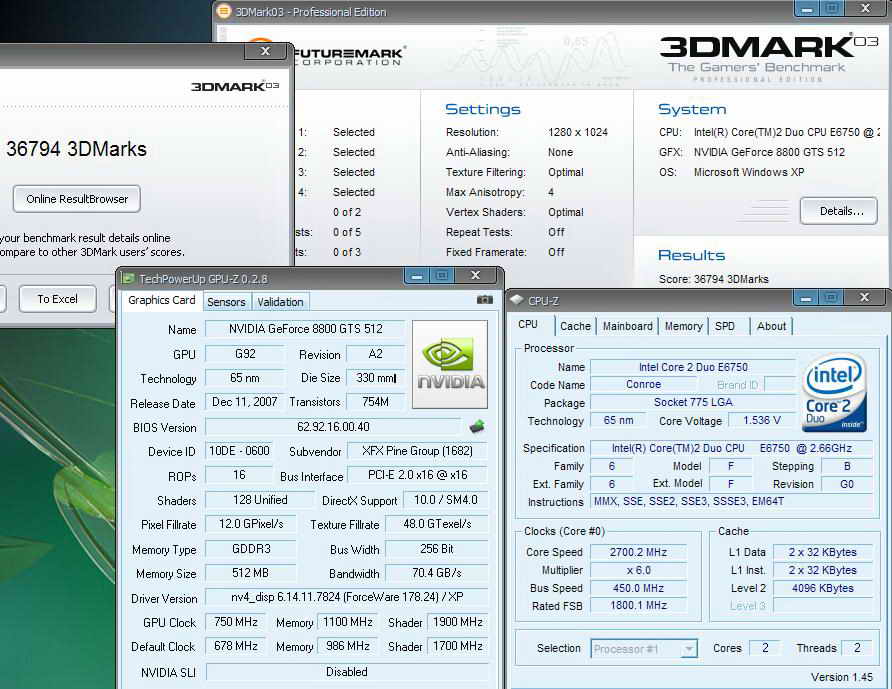892x689 pixels.
Task: Click the Core Speed value 2700.2 MHz in CPU-Z
Action: tap(638, 552)
